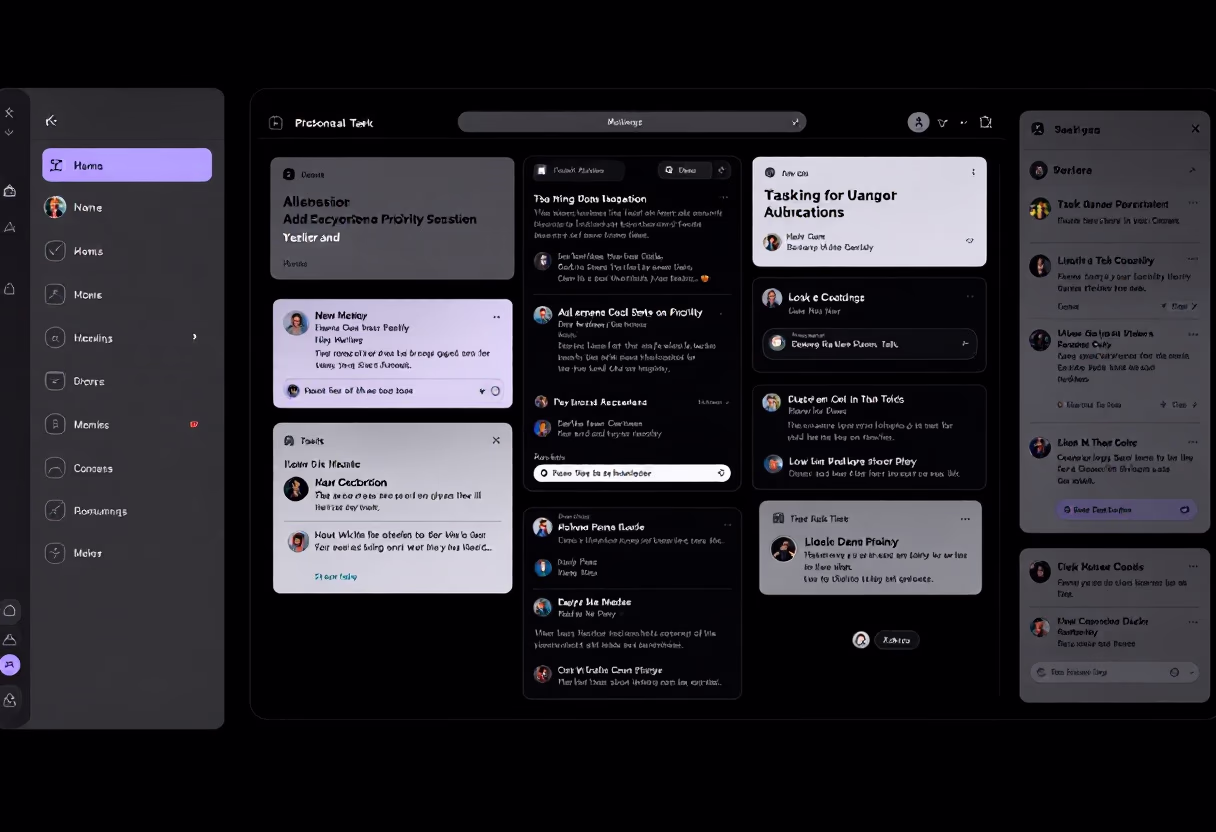Open the 'Dusten Cel in Tha Tolds' entry
Viewport: 1216px width, 832px height.
868,417
